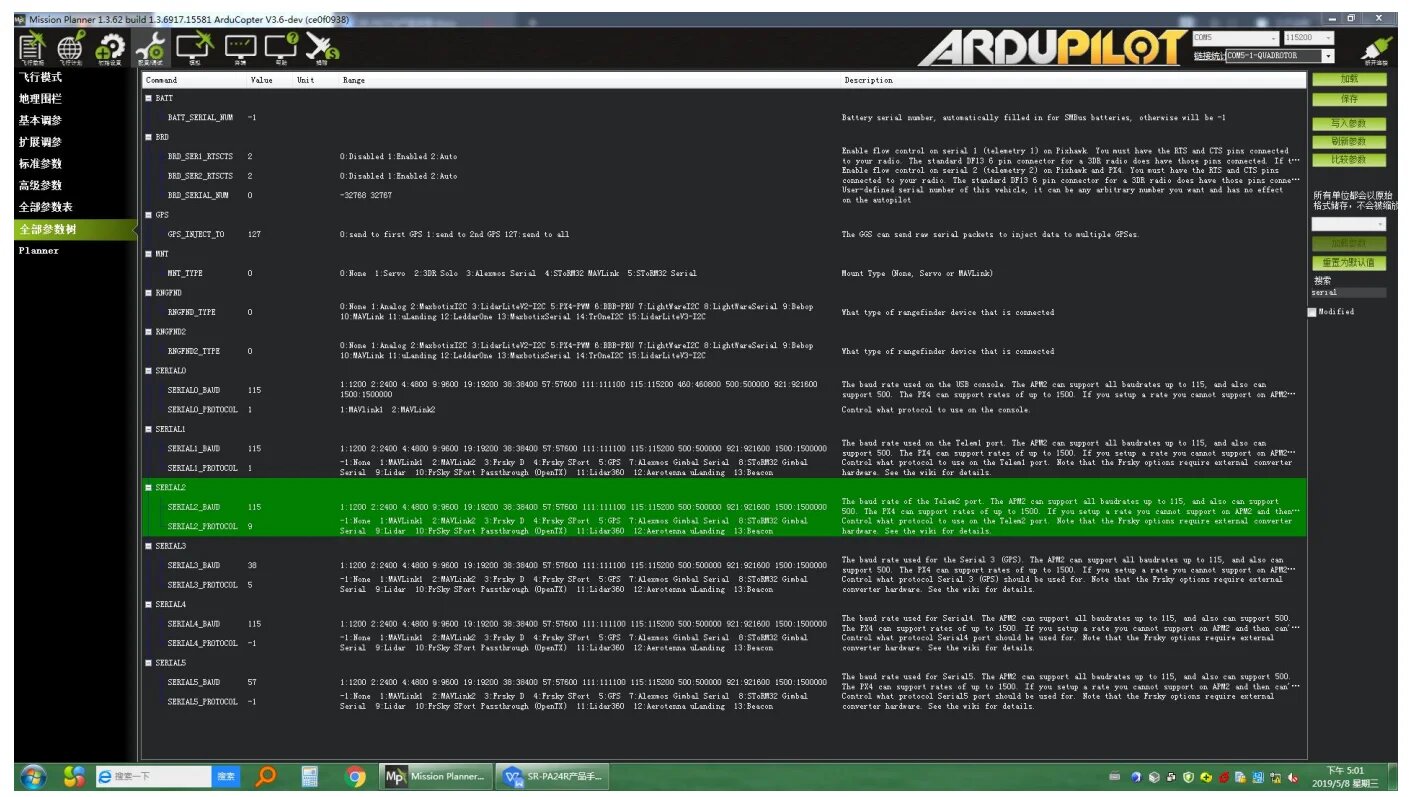Open the Simulation monitor icon

[x=194, y=46]
